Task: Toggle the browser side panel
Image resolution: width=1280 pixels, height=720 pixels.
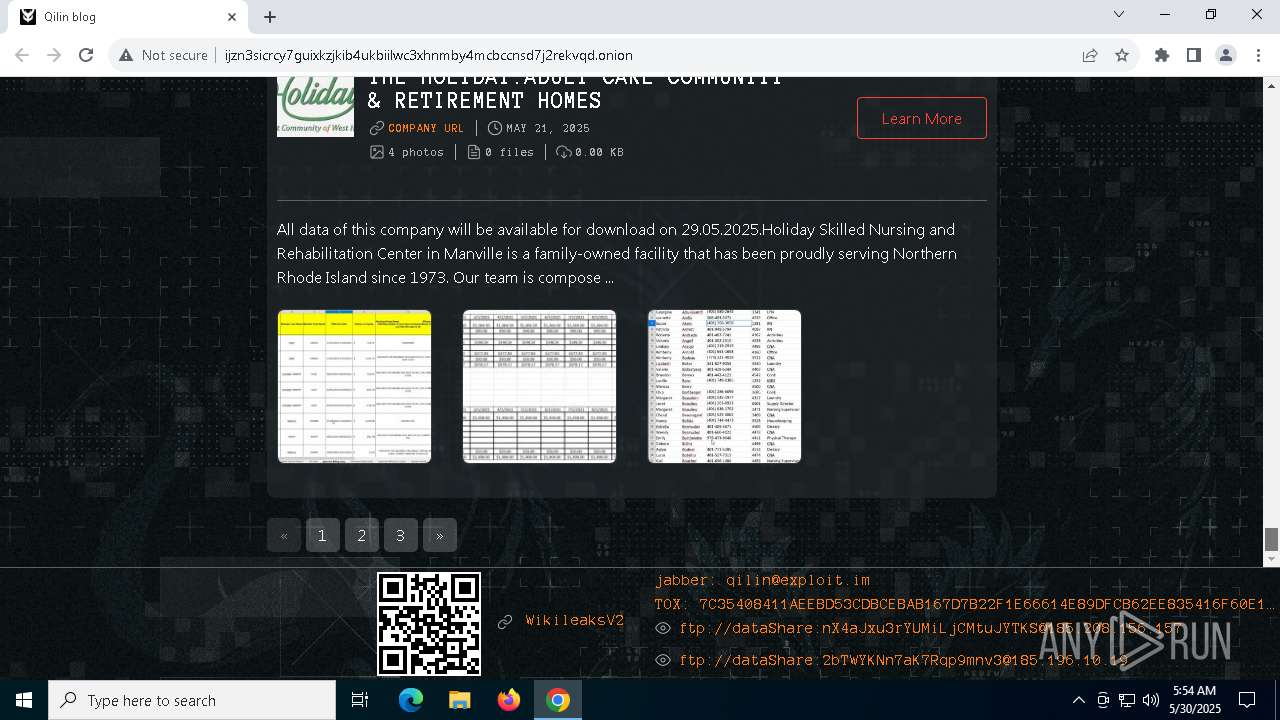Action: (x=1194, y=55)
